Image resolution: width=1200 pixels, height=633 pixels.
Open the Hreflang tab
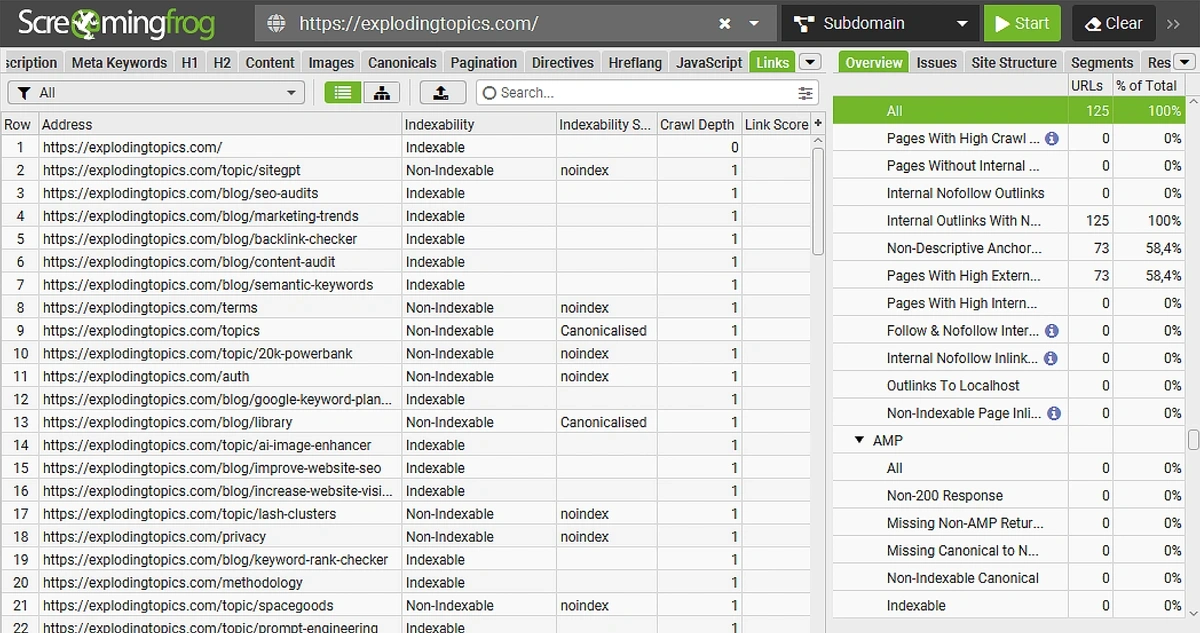[635, 62]
